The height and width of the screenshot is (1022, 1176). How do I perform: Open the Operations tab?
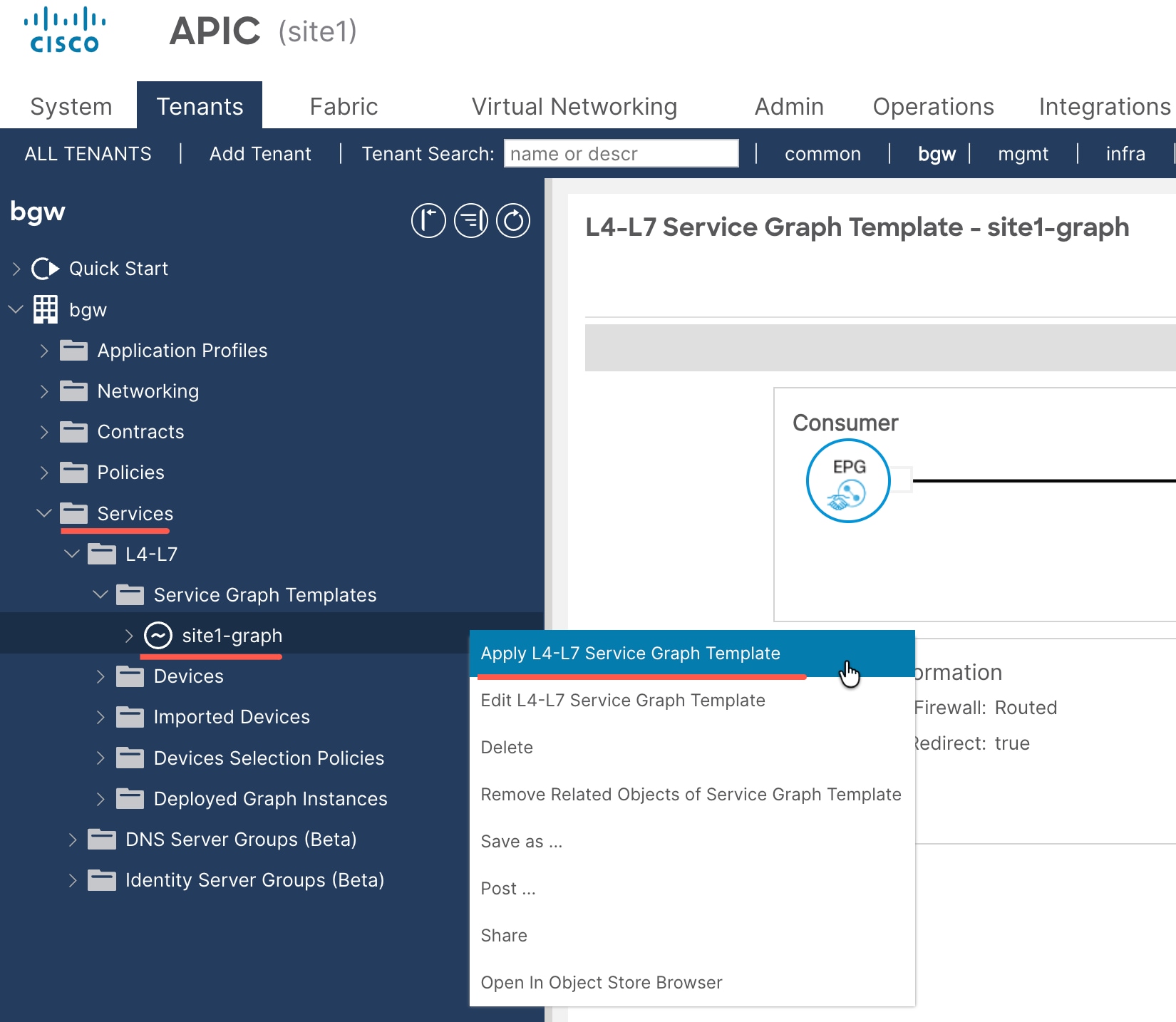tap(934, 106)
